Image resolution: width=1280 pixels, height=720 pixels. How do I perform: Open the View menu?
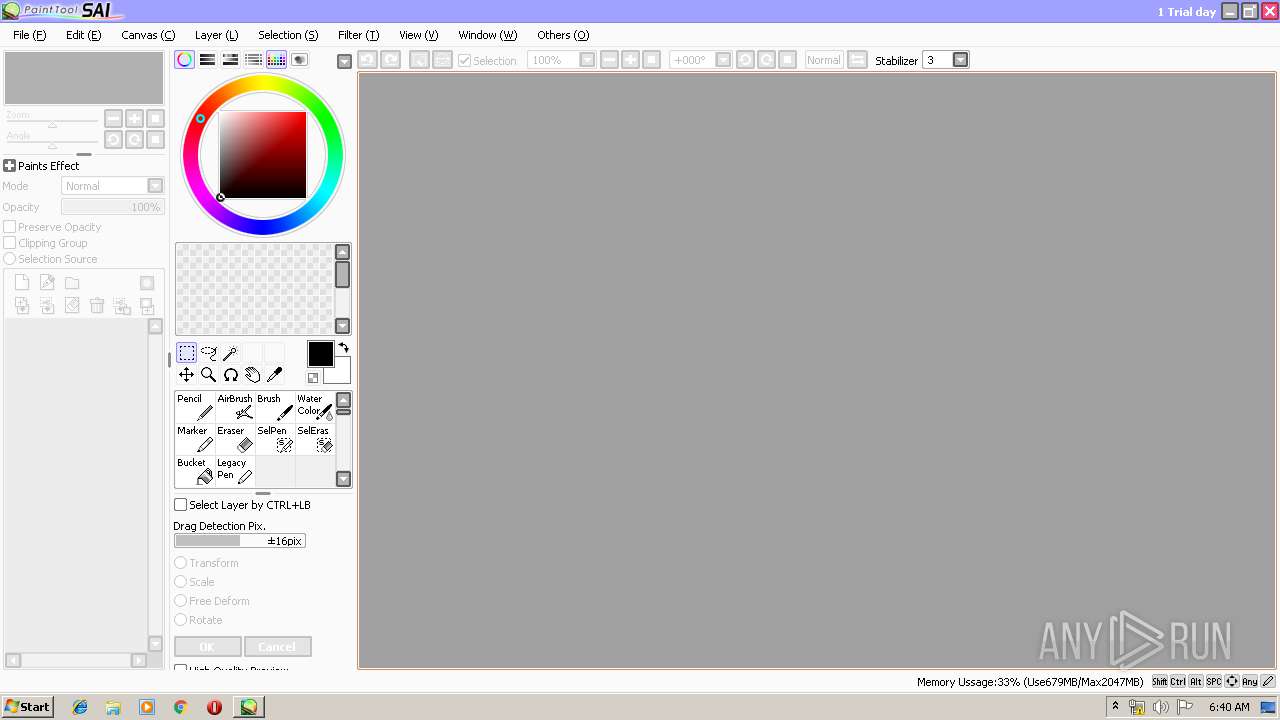click(418, 35)
